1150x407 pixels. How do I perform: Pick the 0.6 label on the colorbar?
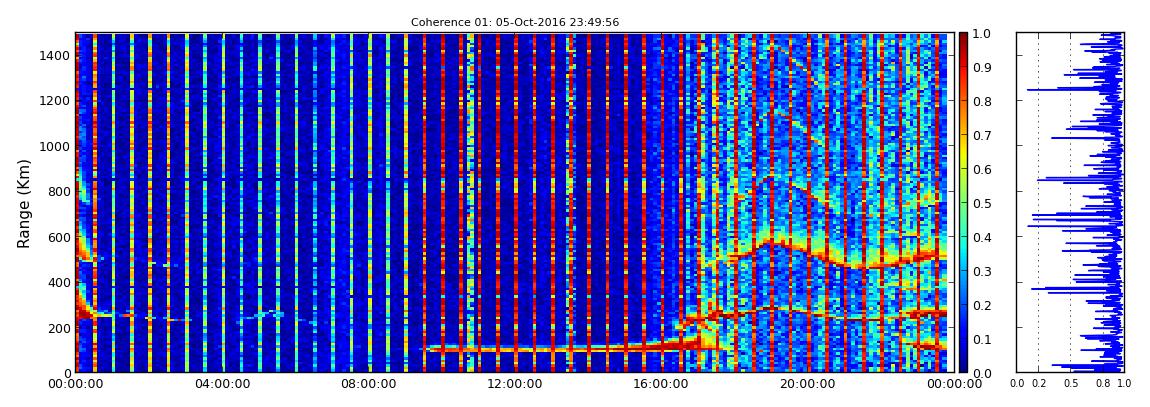(982, 169)
